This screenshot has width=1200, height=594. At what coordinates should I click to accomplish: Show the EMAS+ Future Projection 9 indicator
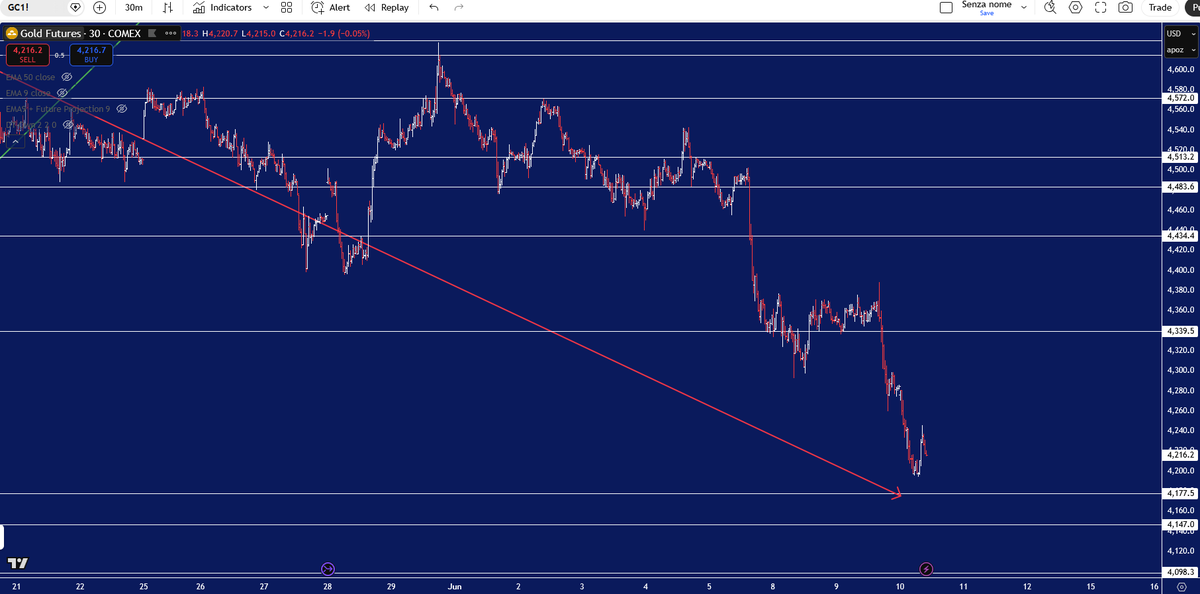[x=122, y=108]
